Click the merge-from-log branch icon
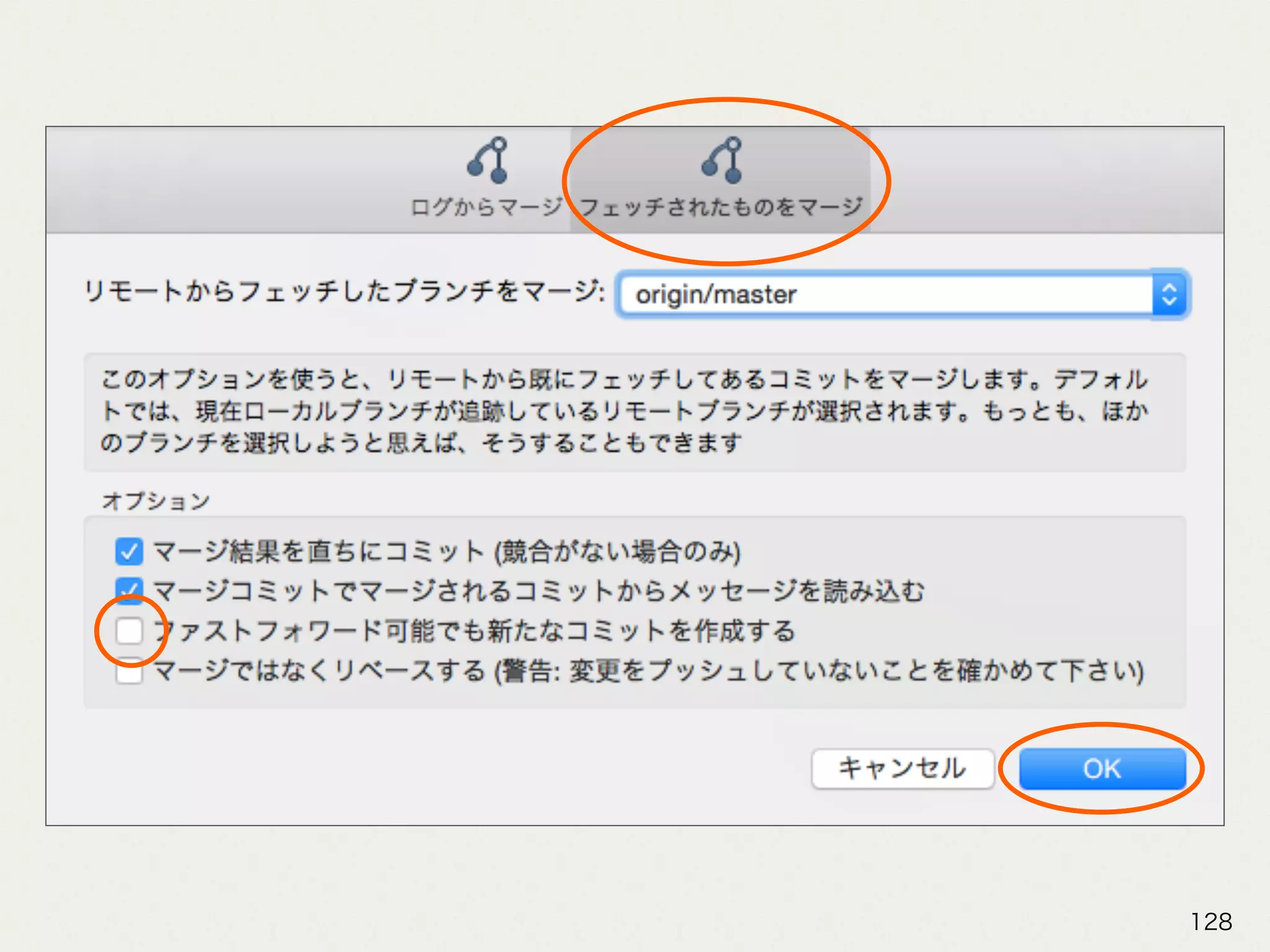The height and width of the screenshot is (952, 1270). pos(487,161)
